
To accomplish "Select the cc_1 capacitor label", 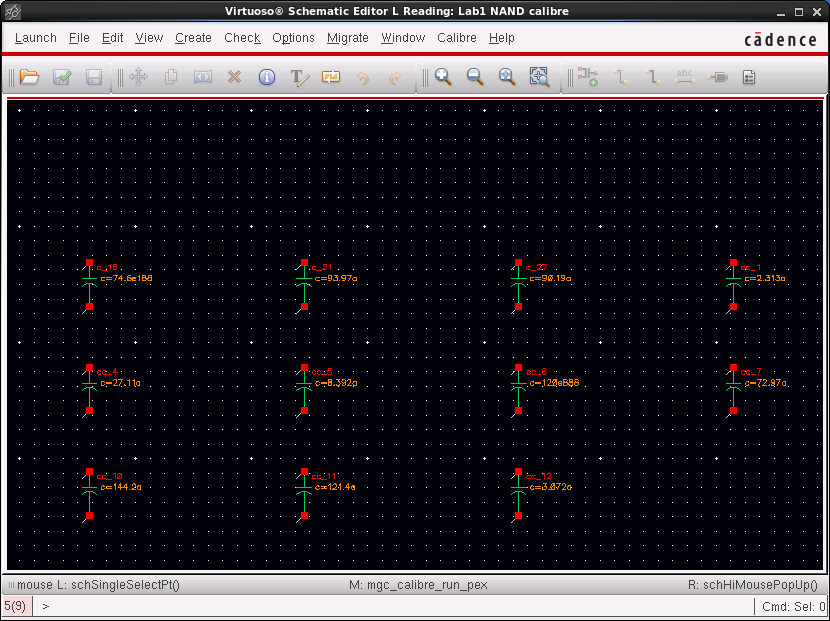I will pyautogui.click(x=751, y=268).
